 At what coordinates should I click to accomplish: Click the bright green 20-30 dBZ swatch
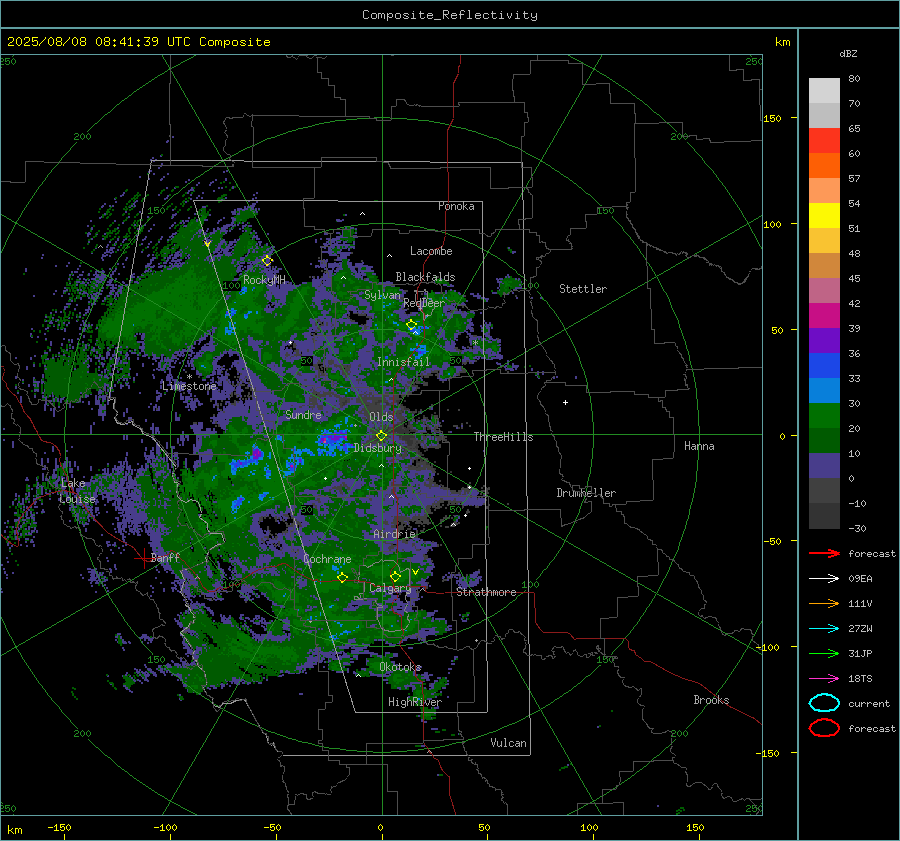pyautogui.click(x=824, y=415)
